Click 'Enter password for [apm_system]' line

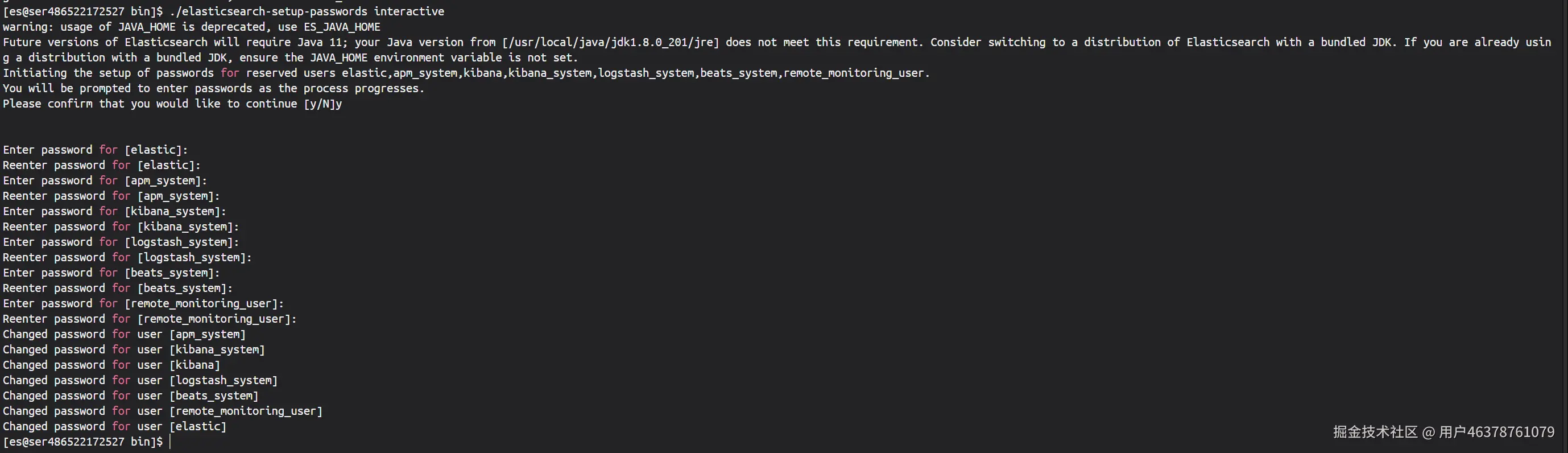[105, 181]
